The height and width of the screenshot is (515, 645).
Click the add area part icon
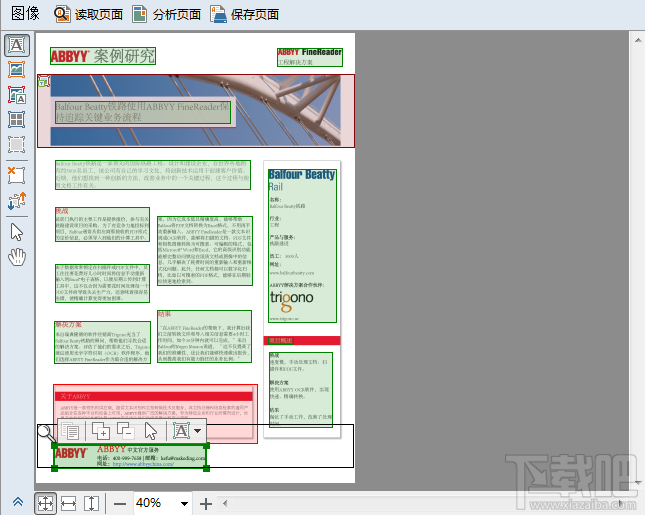(x=101, y=431)
